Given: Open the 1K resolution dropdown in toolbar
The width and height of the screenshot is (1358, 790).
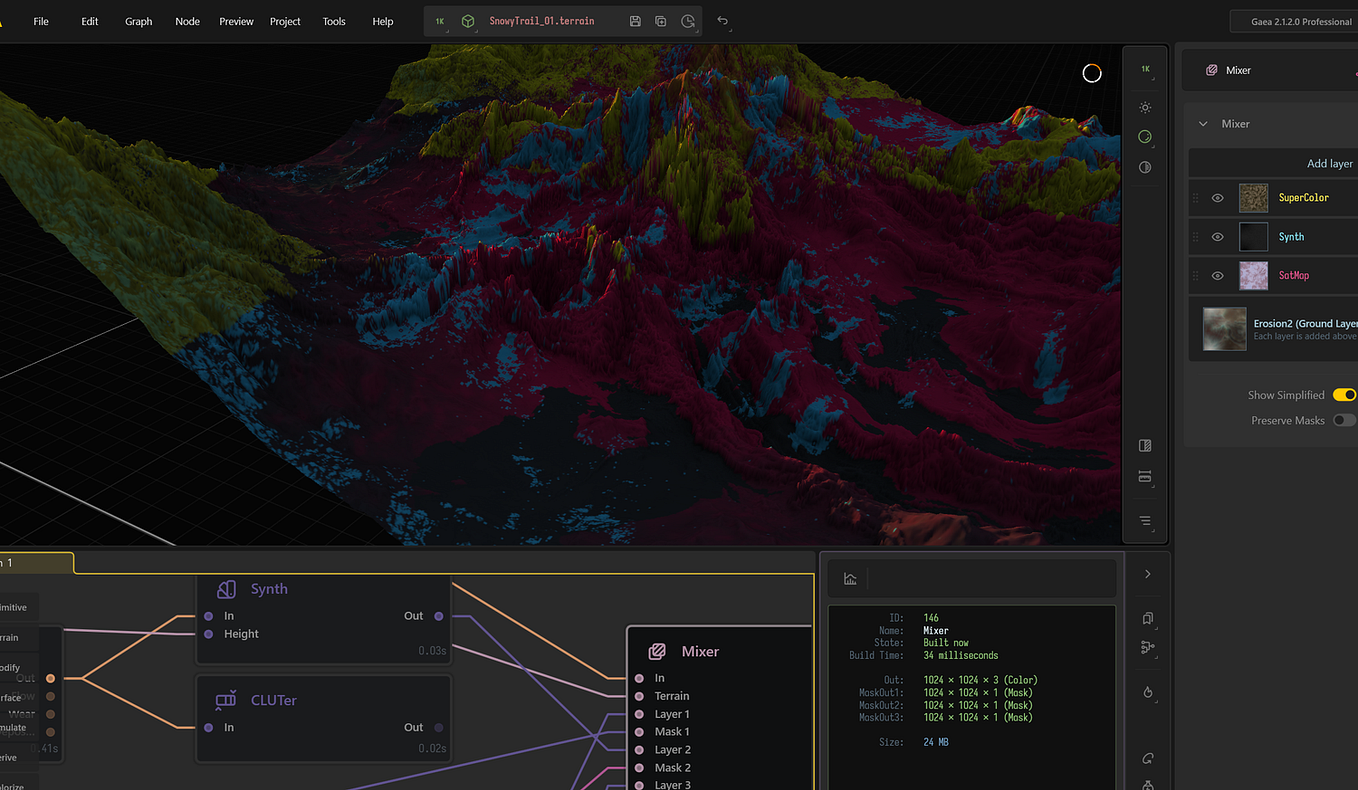Looking at the screenshot, I should click(440, 21).
